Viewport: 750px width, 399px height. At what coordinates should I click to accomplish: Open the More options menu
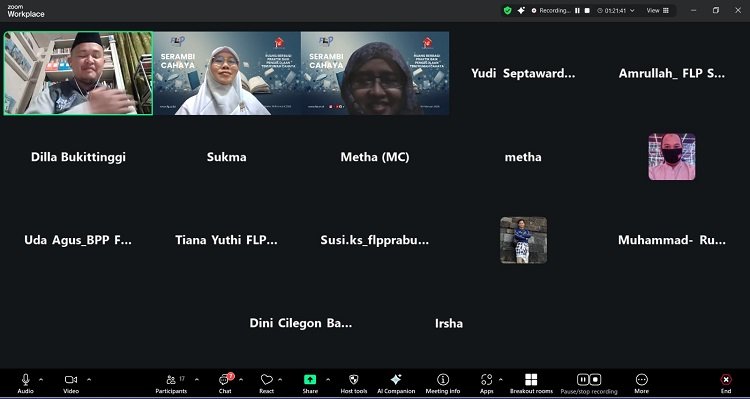pyautogui.click(x=641, y=383)
